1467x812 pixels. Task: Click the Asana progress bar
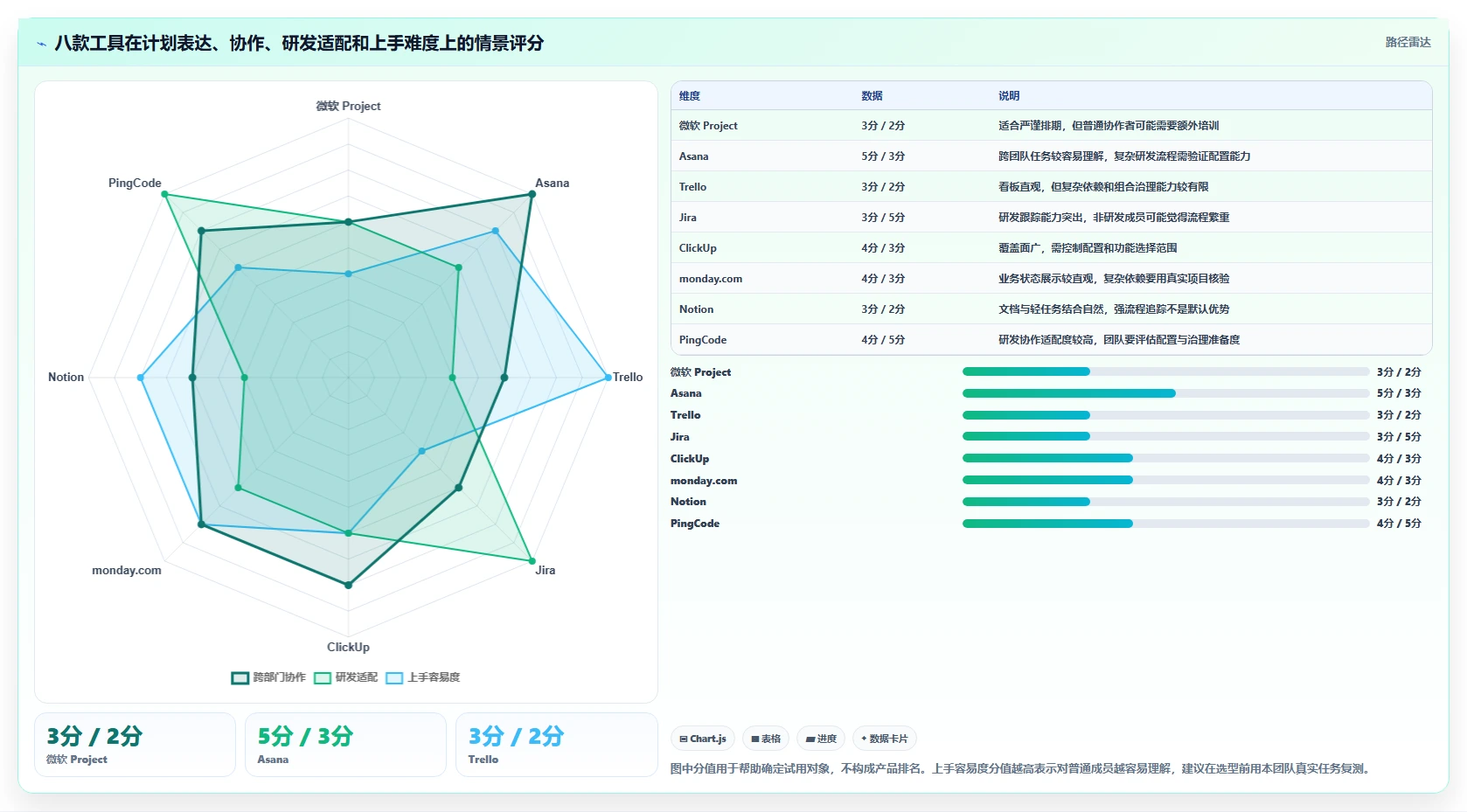pos(1165,393)
